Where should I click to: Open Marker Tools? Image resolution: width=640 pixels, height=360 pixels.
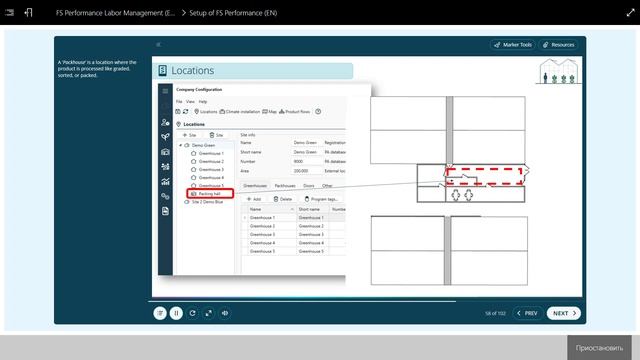coord(513,45)
